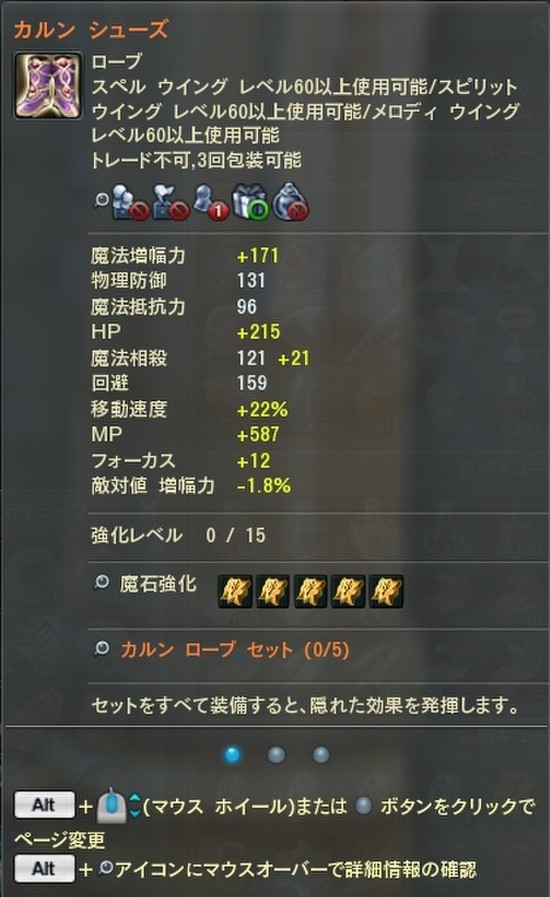The width and height of the screenshot is (550, 897).
Task: Click magnifier icon next to カルン ローブ セット
Action: point(101,648)
